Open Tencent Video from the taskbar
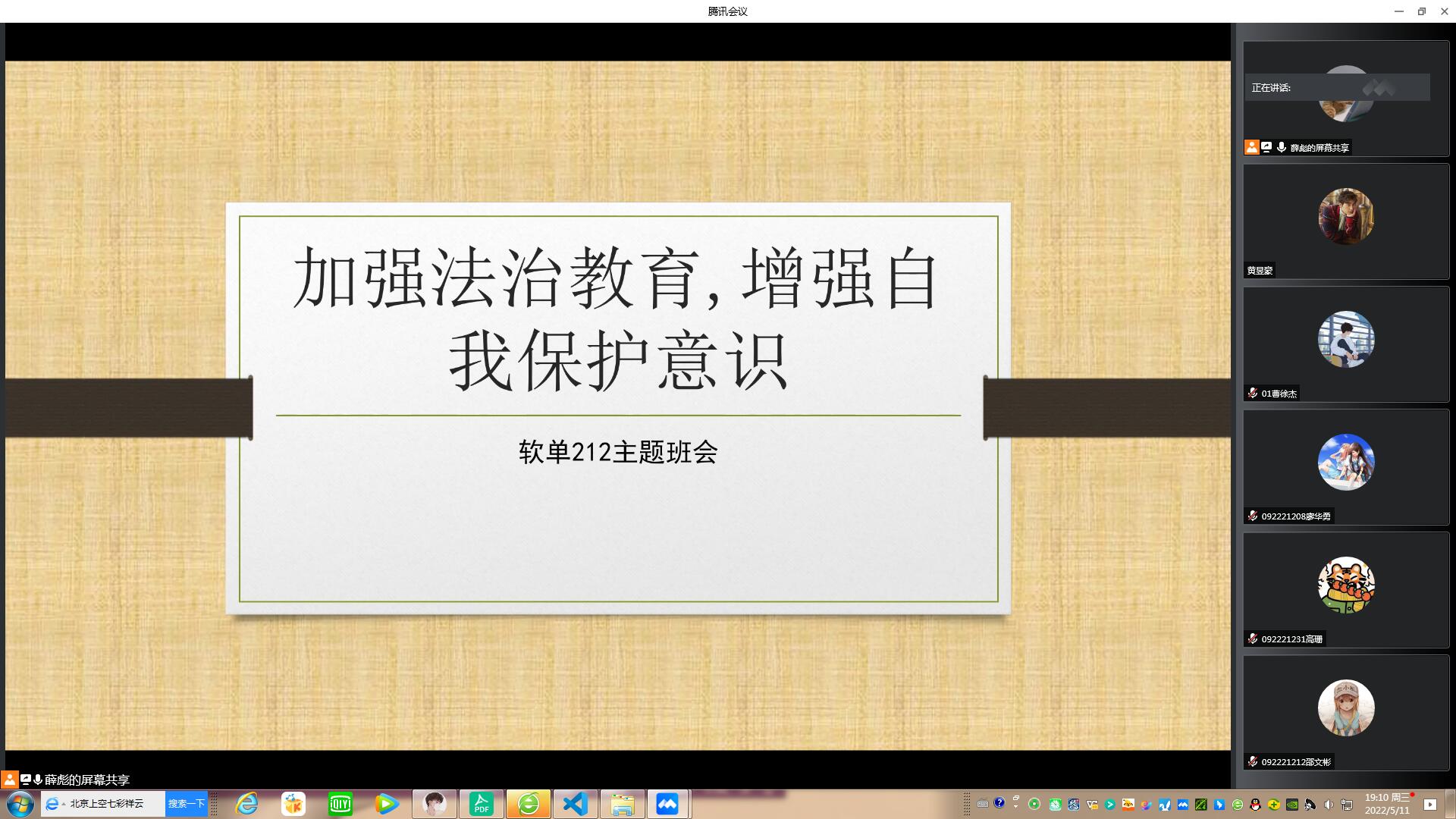The width and height of the screenshot is (1456, 819). 387,804
